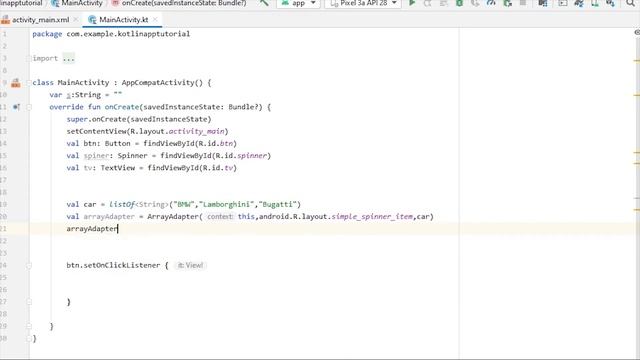Click 'simple_spinner_item' in the code
Viewport: 640px width, 360px height.
[x=372, y=216]
